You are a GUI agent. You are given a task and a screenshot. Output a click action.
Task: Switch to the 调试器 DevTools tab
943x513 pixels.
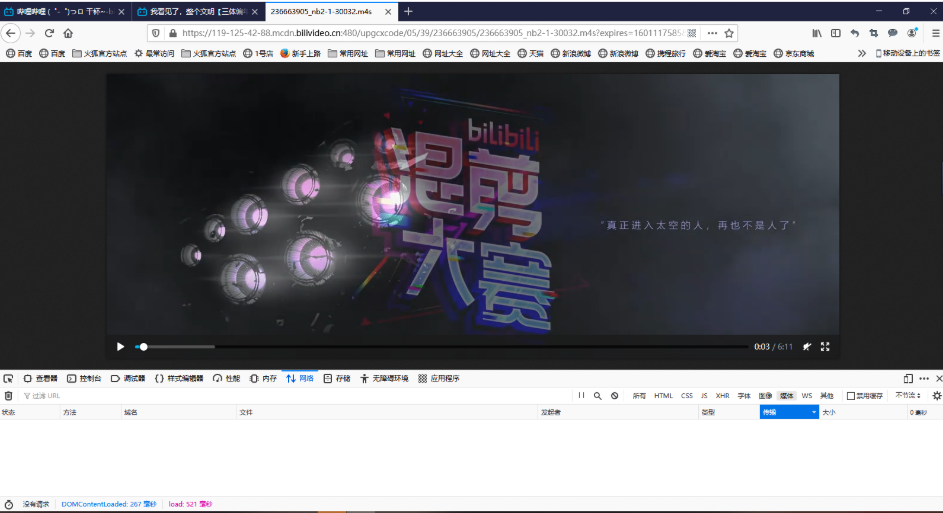(128, 378)
